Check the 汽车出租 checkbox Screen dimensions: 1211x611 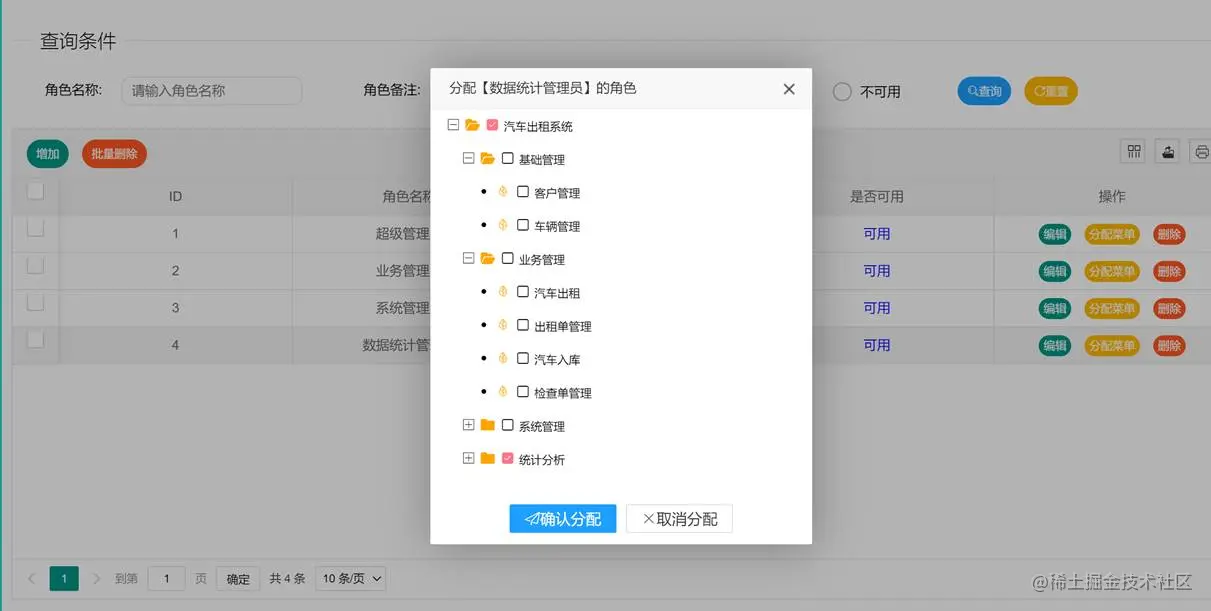click(523, 291)
